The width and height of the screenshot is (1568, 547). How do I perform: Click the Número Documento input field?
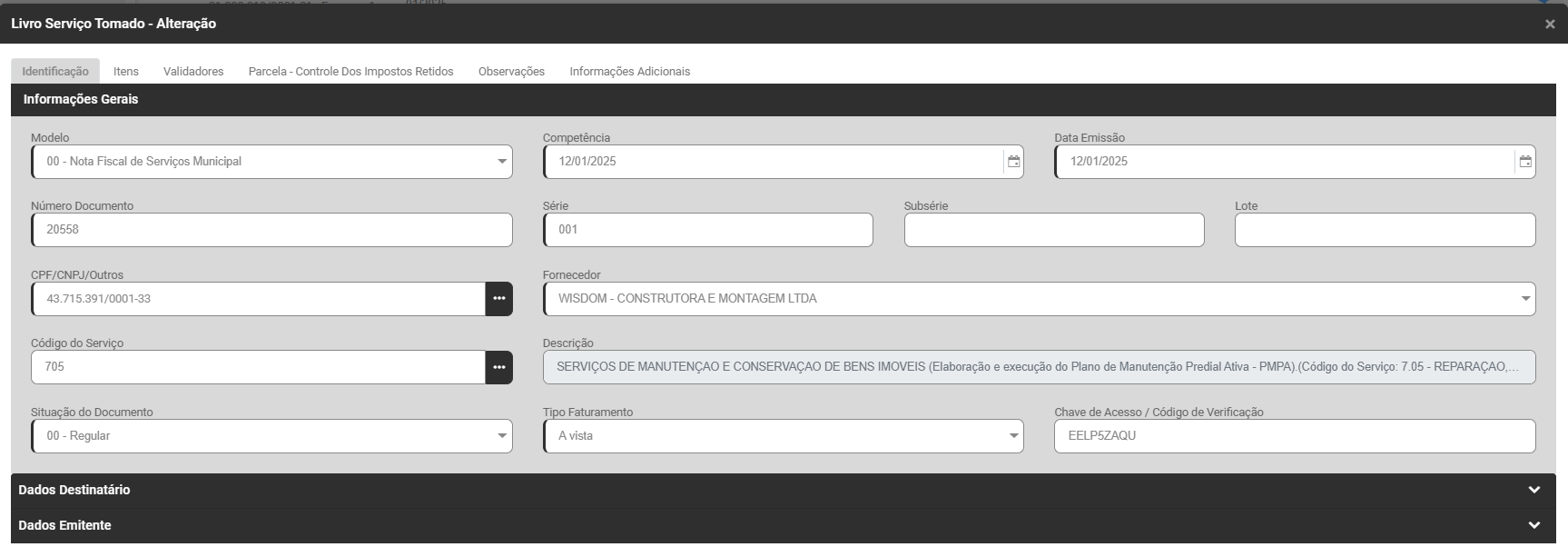(271, 230)
